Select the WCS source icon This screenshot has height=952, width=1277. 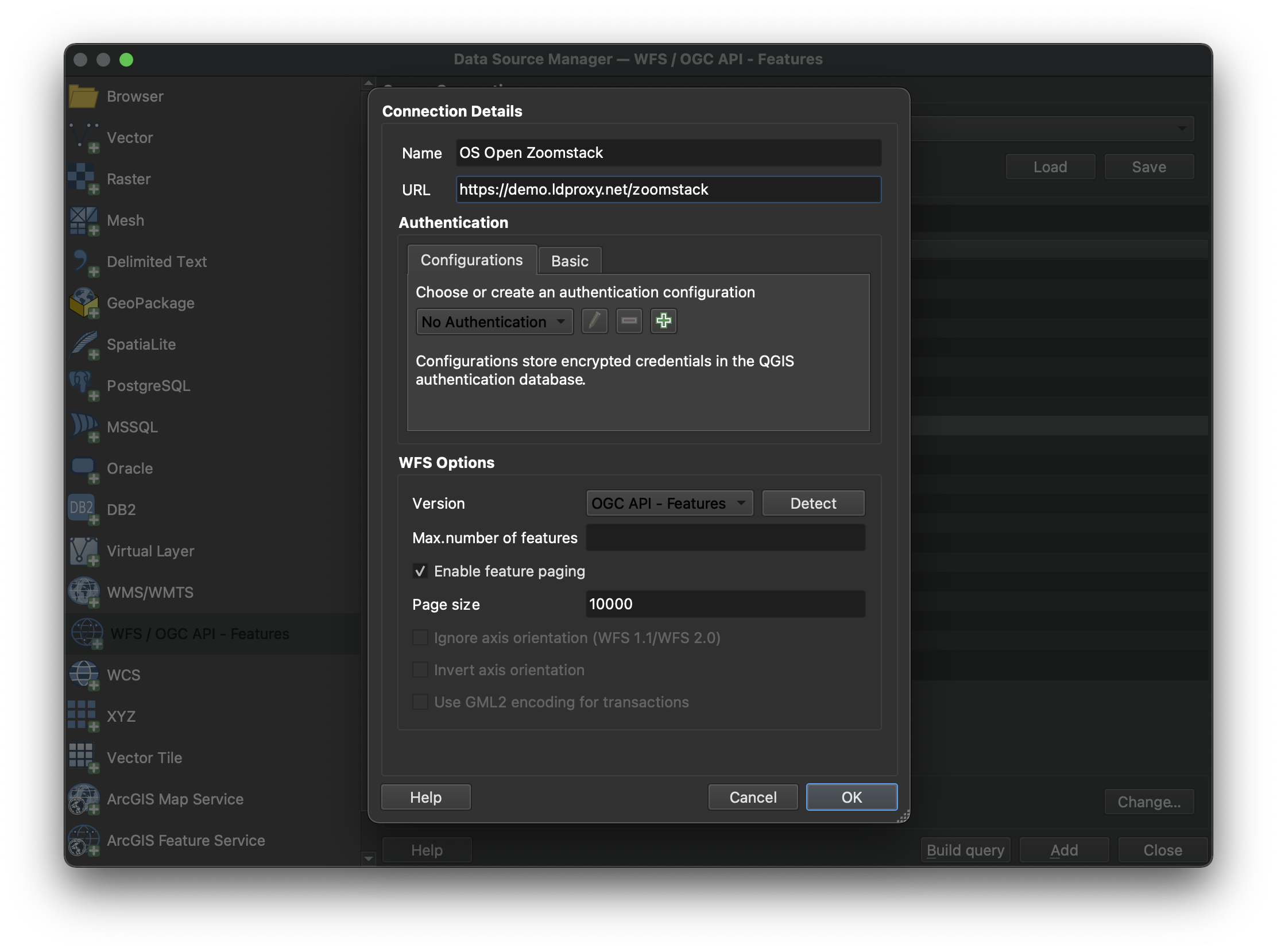[84, 675]
